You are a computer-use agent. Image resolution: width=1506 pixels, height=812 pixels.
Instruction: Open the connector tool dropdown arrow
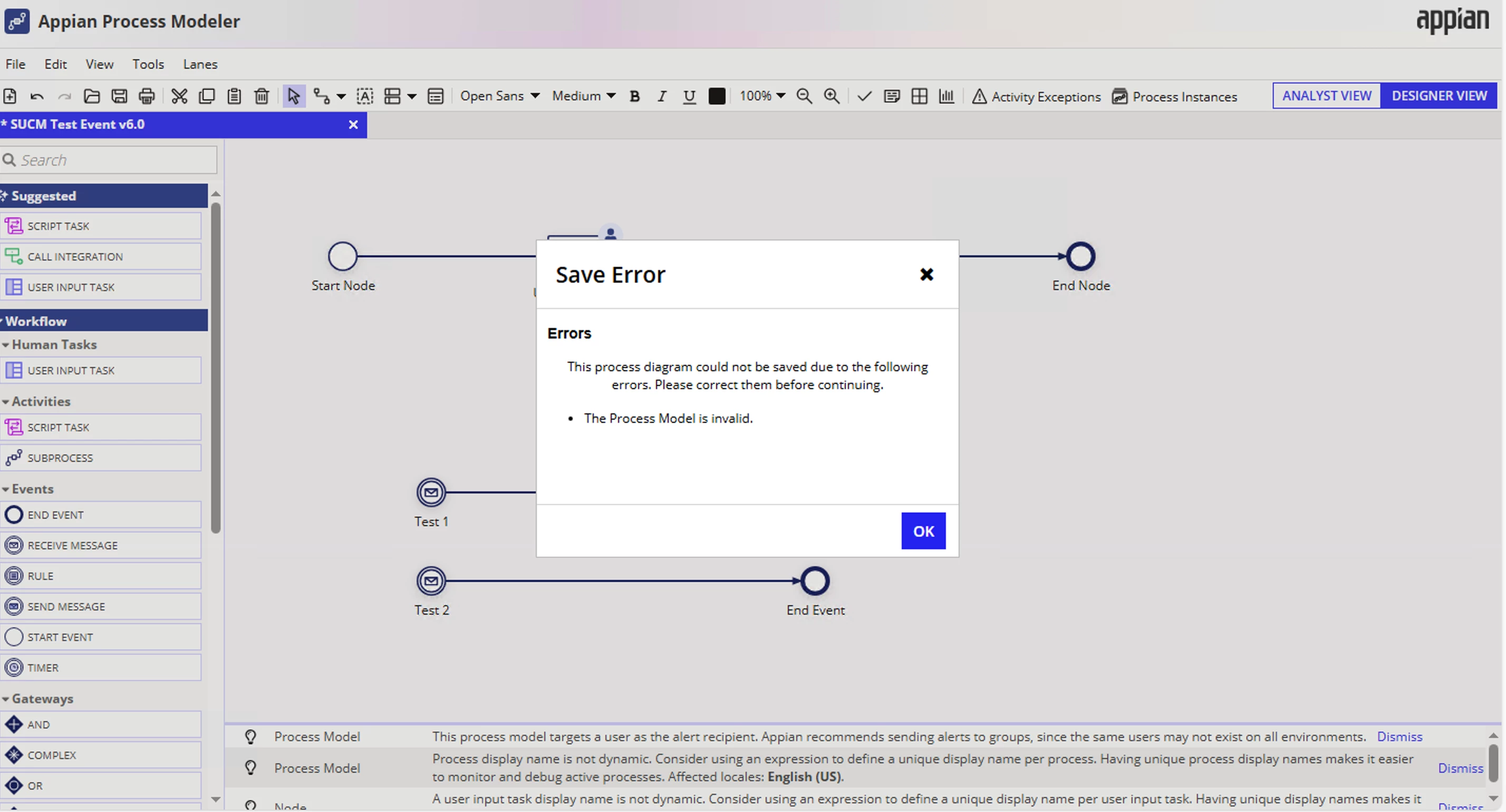point(341,96)
